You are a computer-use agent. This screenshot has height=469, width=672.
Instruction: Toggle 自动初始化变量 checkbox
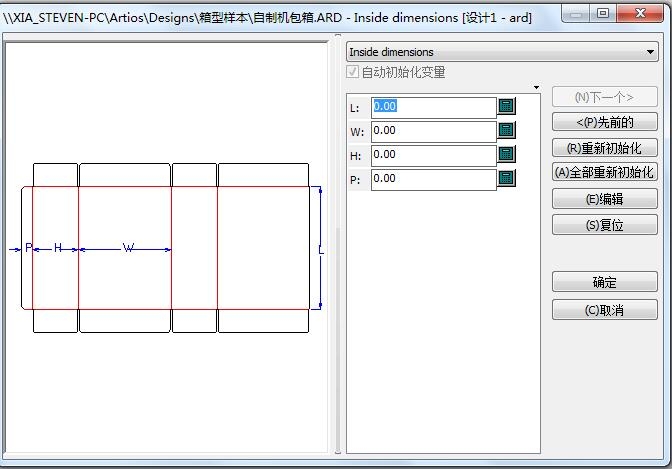point(353,72)
